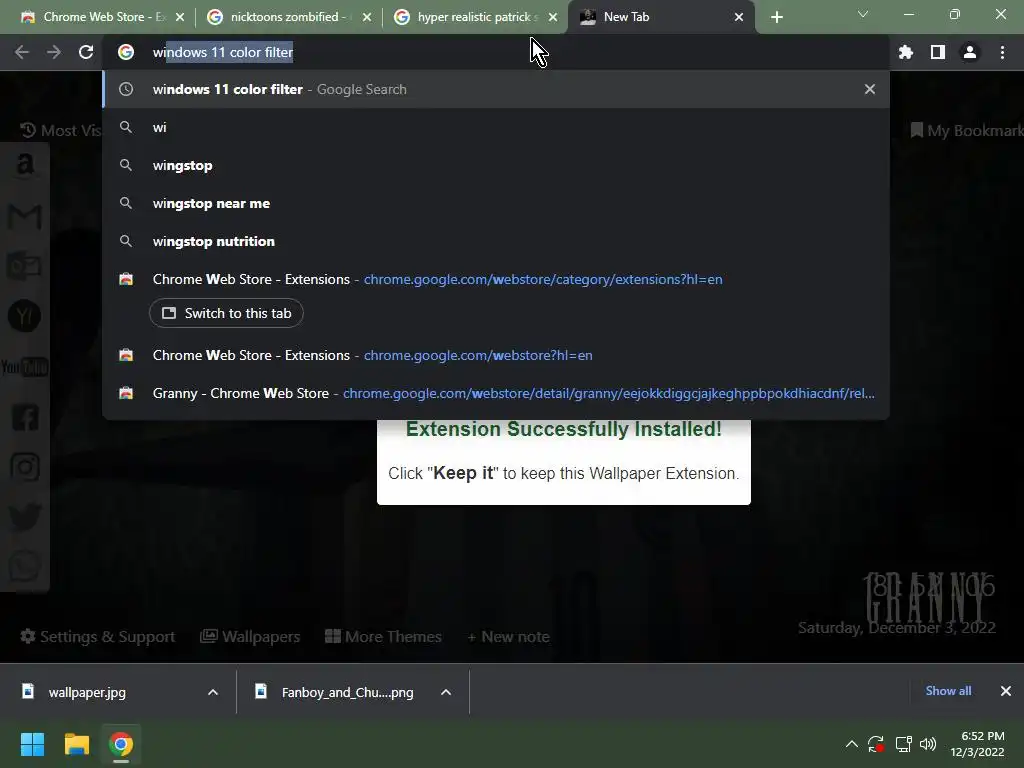Go back to previous page

click(x=22, y=52)
